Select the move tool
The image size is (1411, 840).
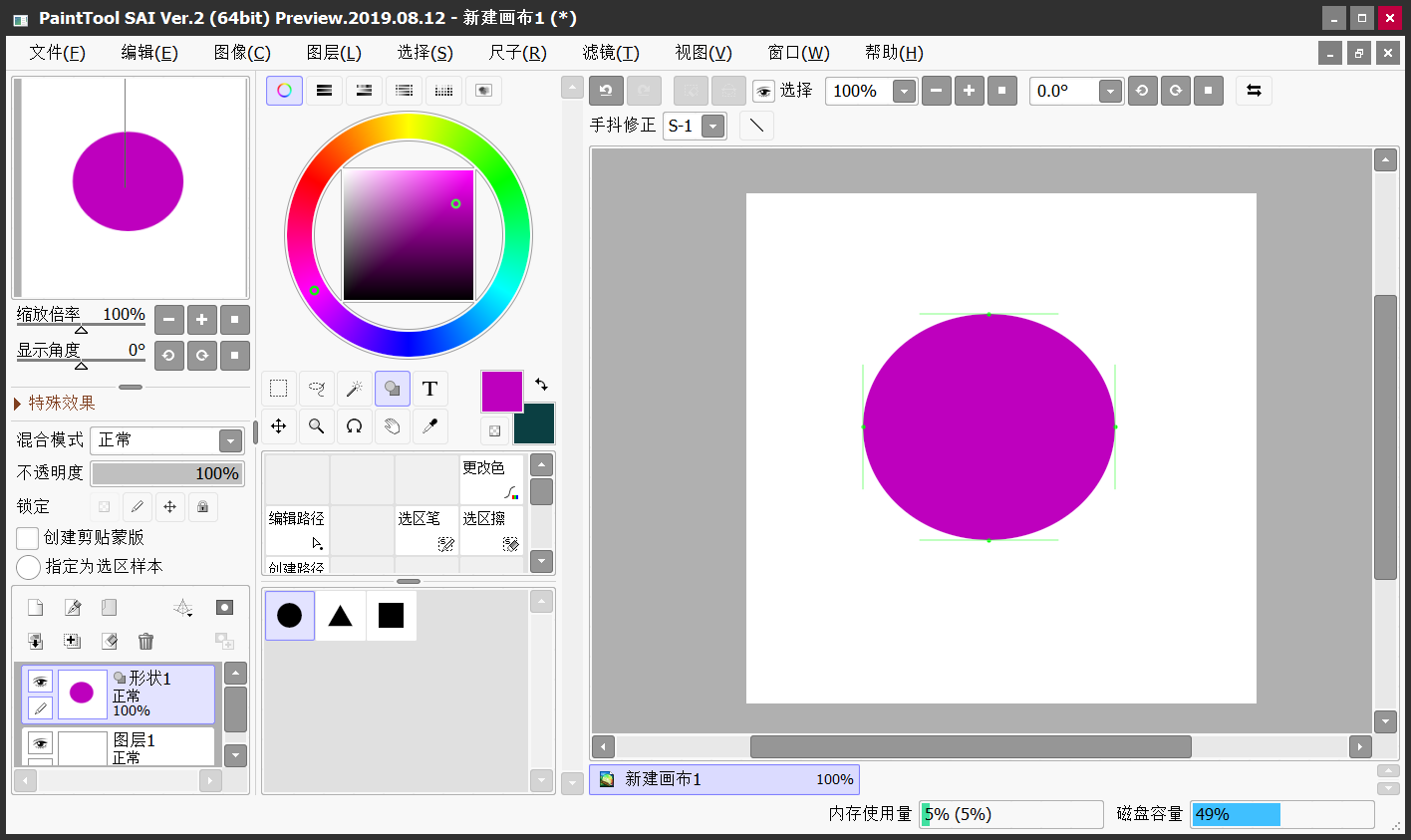pyautogui.click(x=279, y=426)
